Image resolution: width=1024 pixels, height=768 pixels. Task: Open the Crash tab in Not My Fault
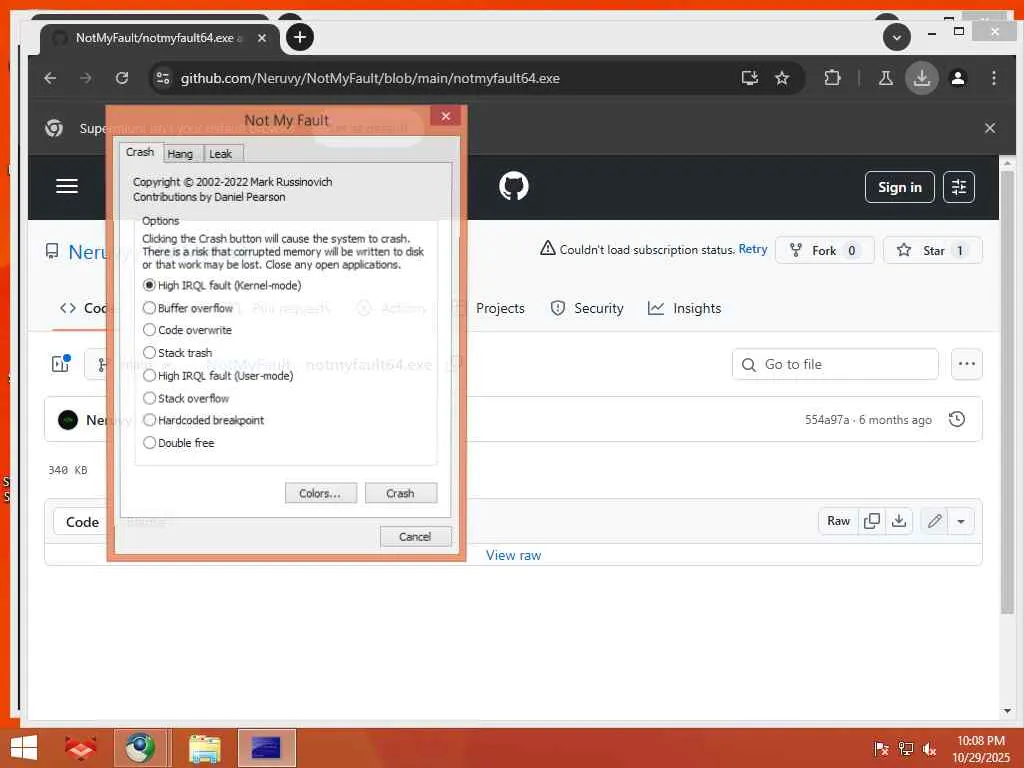point(140,152)
